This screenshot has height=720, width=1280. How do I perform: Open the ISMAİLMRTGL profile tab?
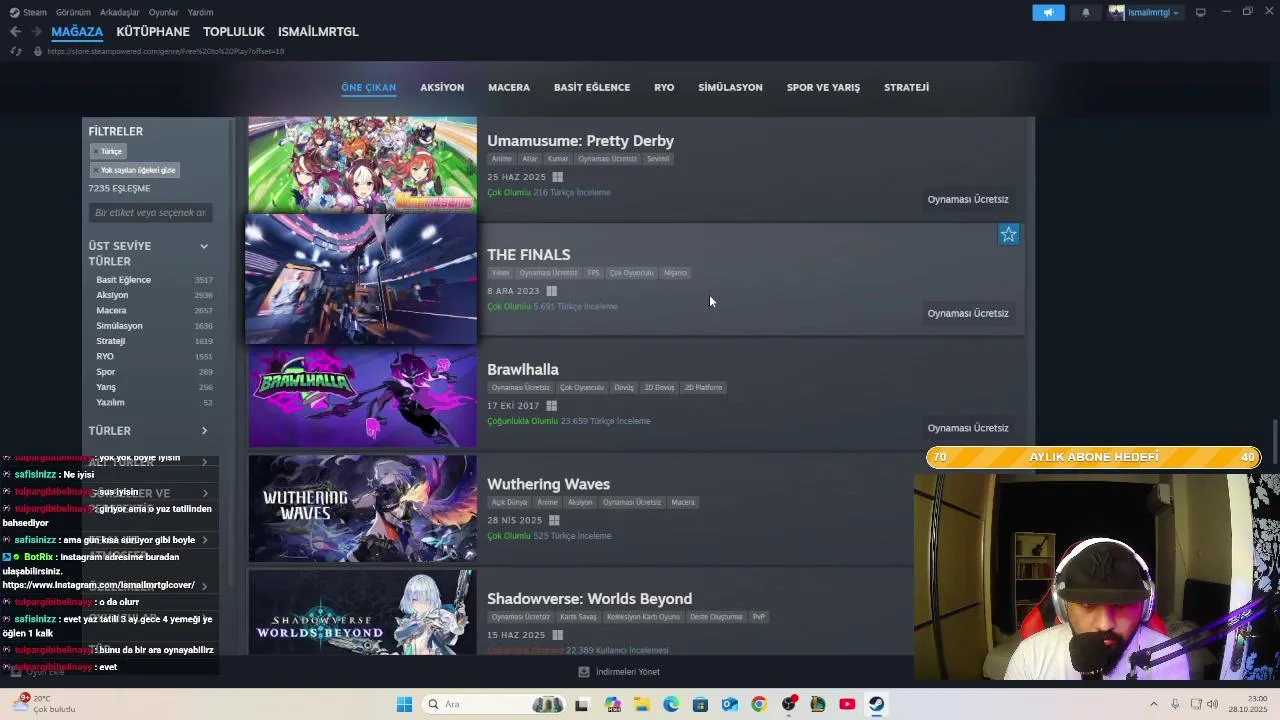(x=318, y=32)
